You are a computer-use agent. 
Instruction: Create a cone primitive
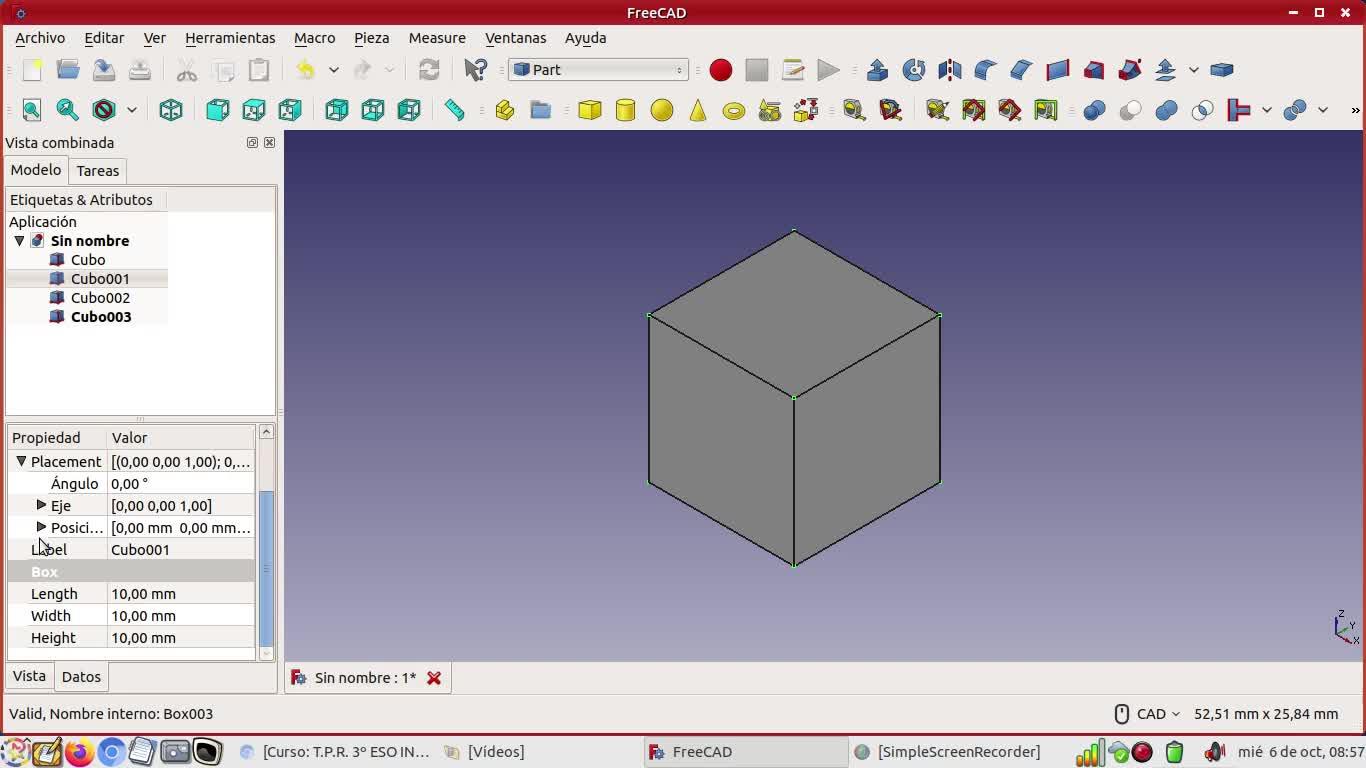pyautogui.click(x=698, y=110)
